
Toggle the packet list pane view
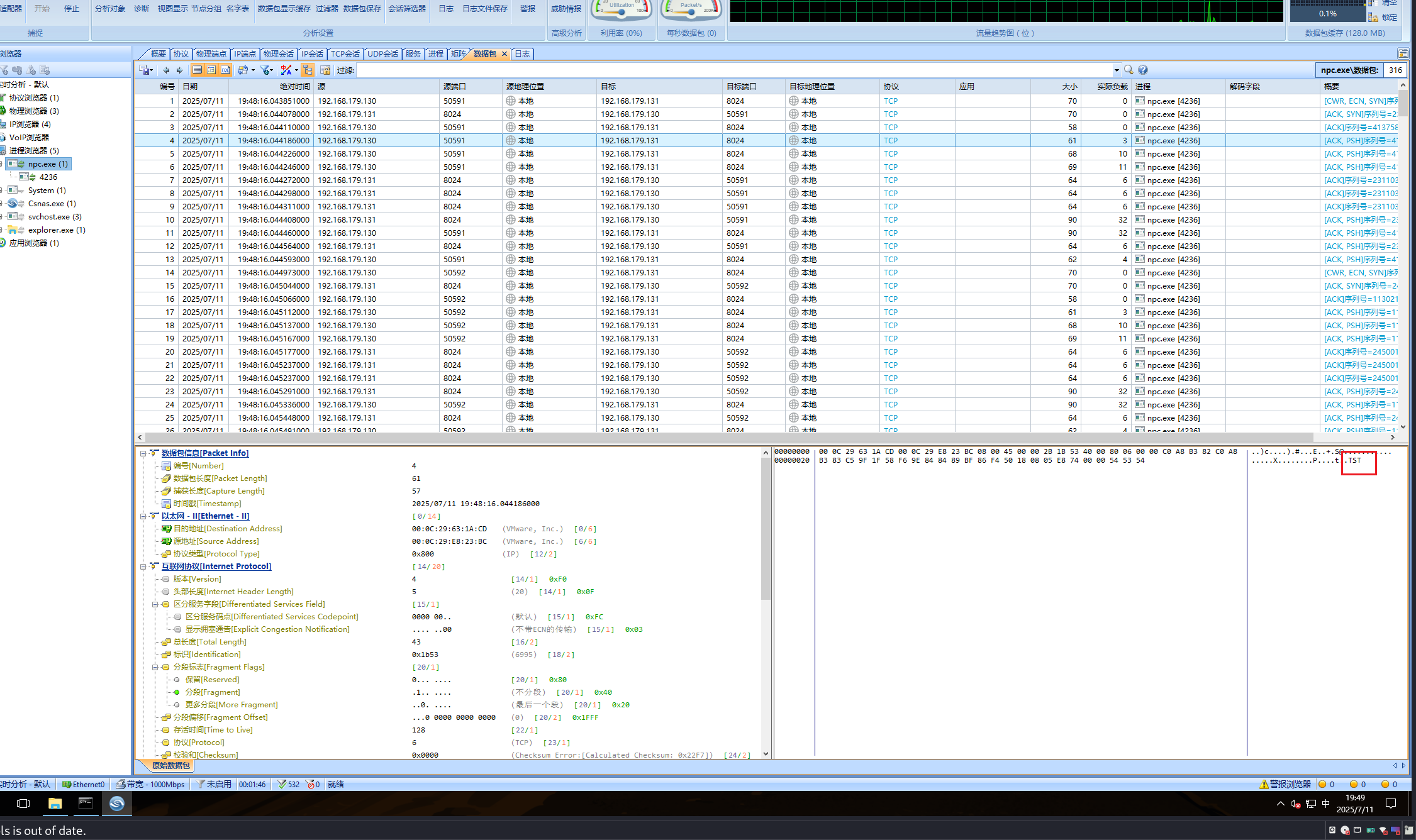tap(198, 70)
